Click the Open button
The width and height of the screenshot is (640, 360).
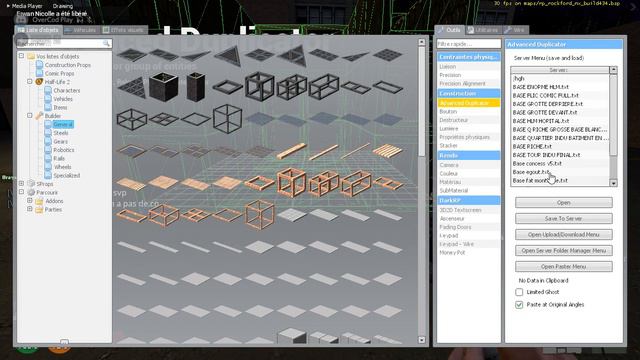563,202
